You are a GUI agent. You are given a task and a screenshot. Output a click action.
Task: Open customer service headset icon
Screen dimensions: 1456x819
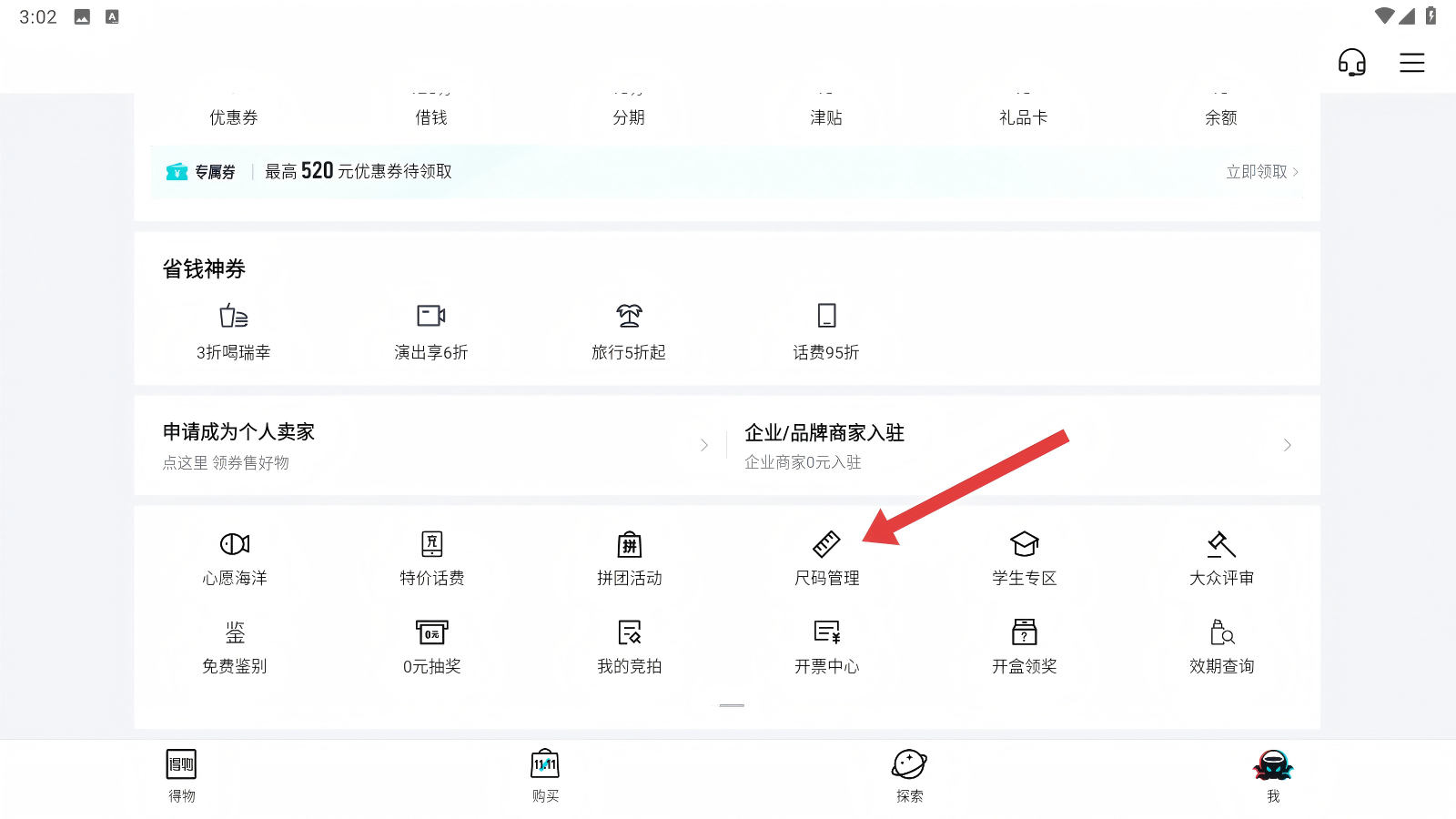click(1351, 63)
